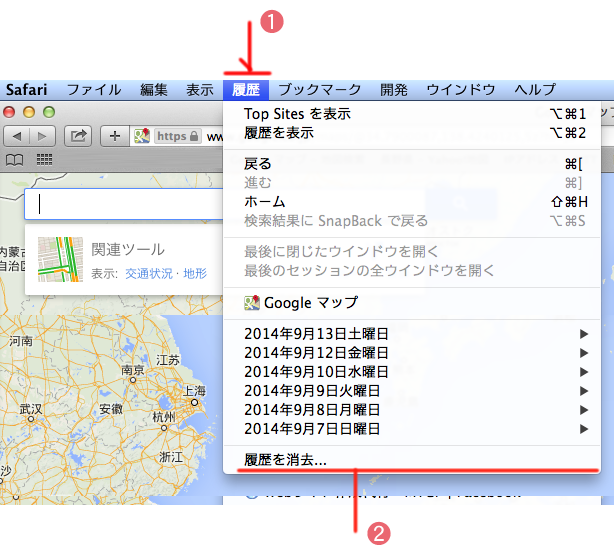Open the Share button in toolbar
The image size is (614, 556).
click(x=78, y=136)
